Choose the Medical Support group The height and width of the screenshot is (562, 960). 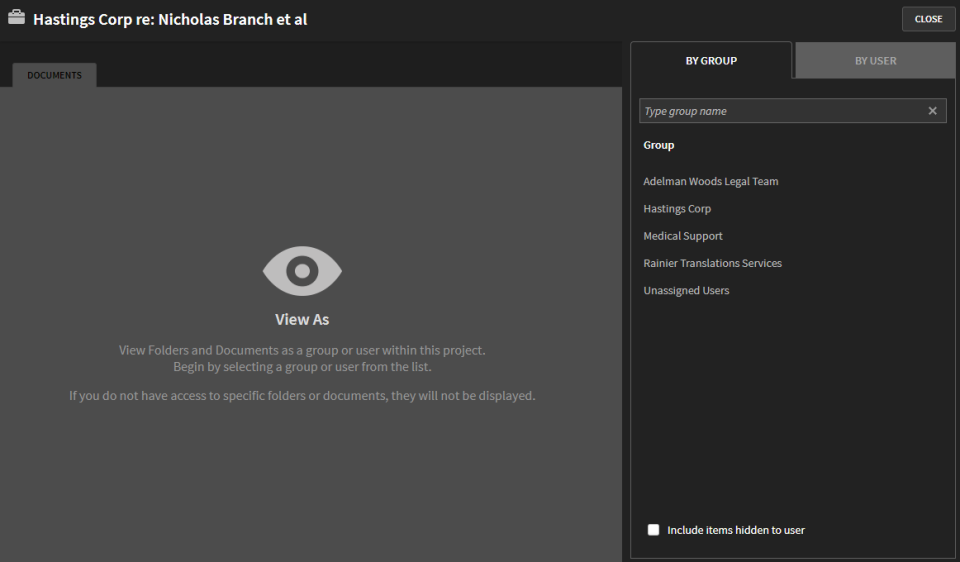coord(683,236)
